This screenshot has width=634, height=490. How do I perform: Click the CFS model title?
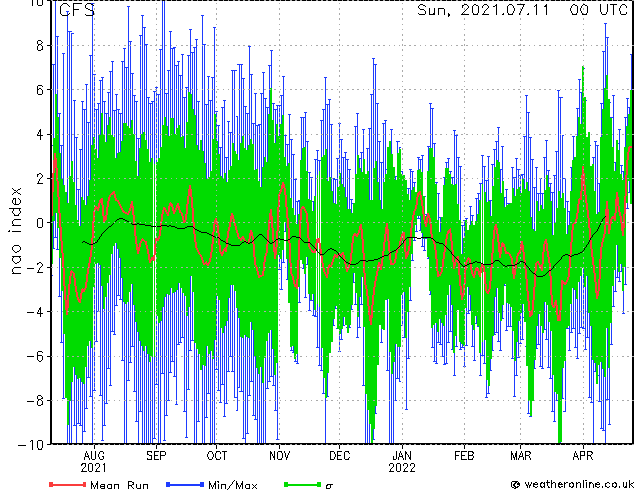(77, 10)
